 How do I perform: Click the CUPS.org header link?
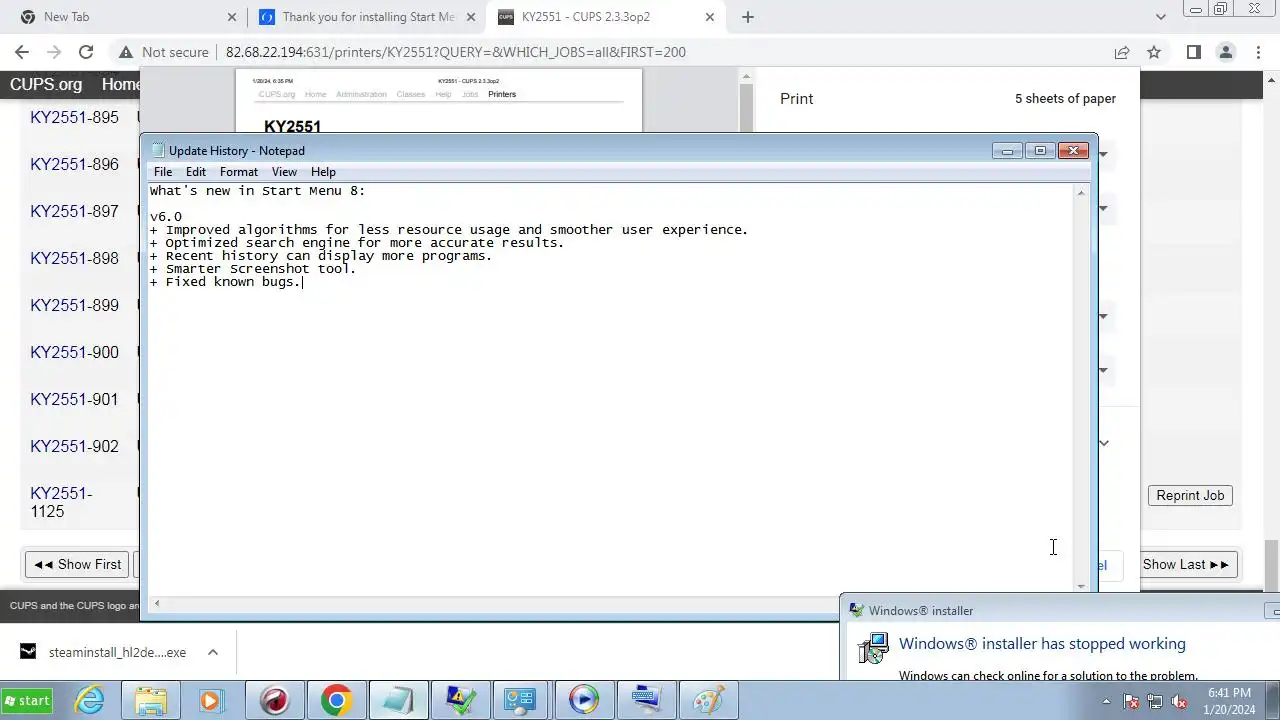click(46, 85)
